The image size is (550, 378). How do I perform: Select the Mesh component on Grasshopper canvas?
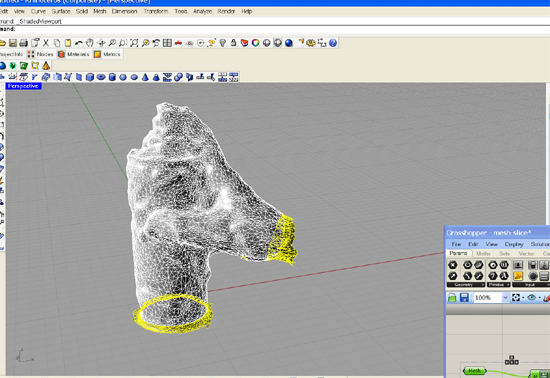(x=474, y=371)
